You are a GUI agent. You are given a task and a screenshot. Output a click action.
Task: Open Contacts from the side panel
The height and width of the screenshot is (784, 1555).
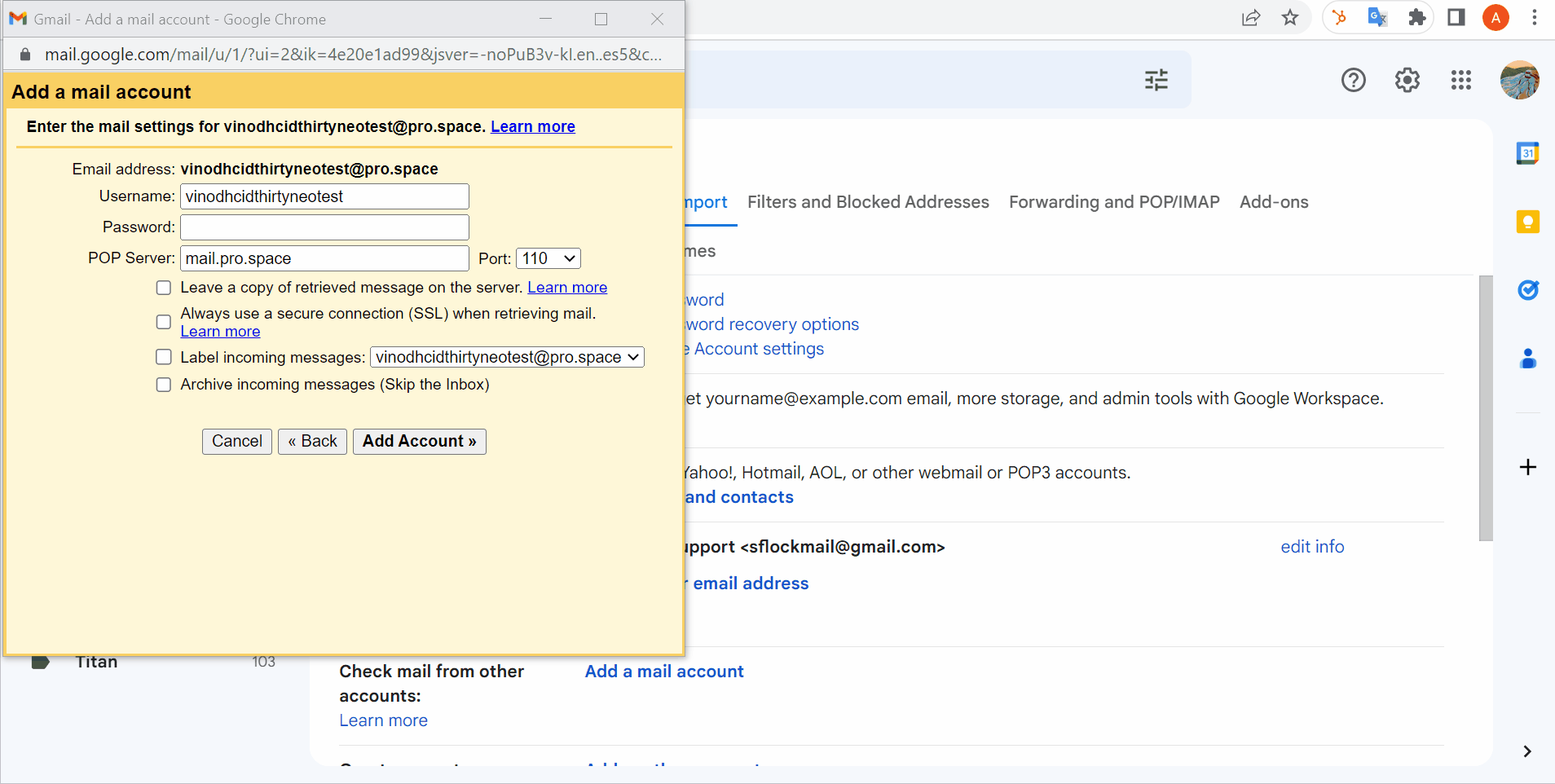1528,359
